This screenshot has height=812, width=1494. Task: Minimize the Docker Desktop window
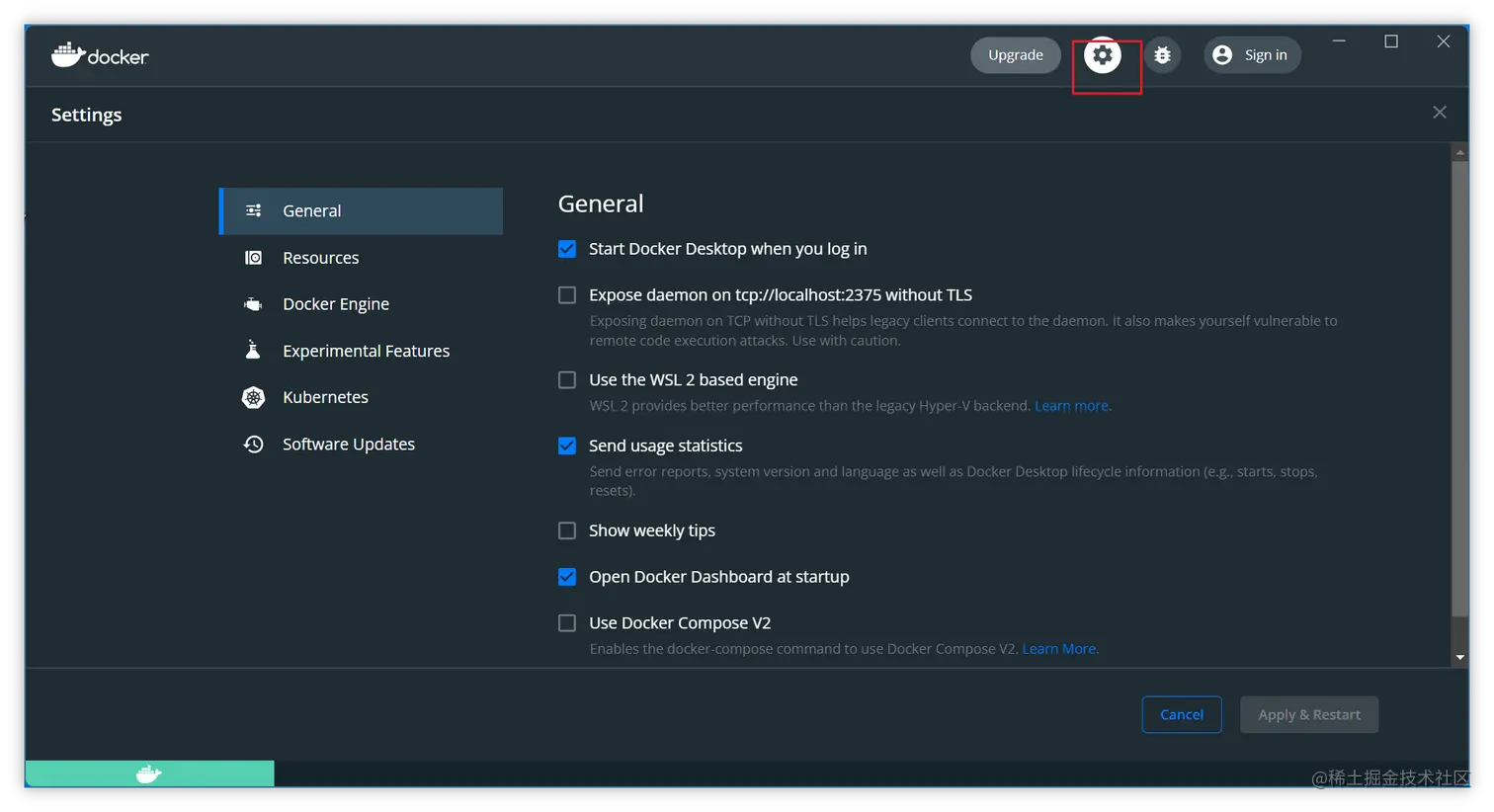pos(1339,41)
